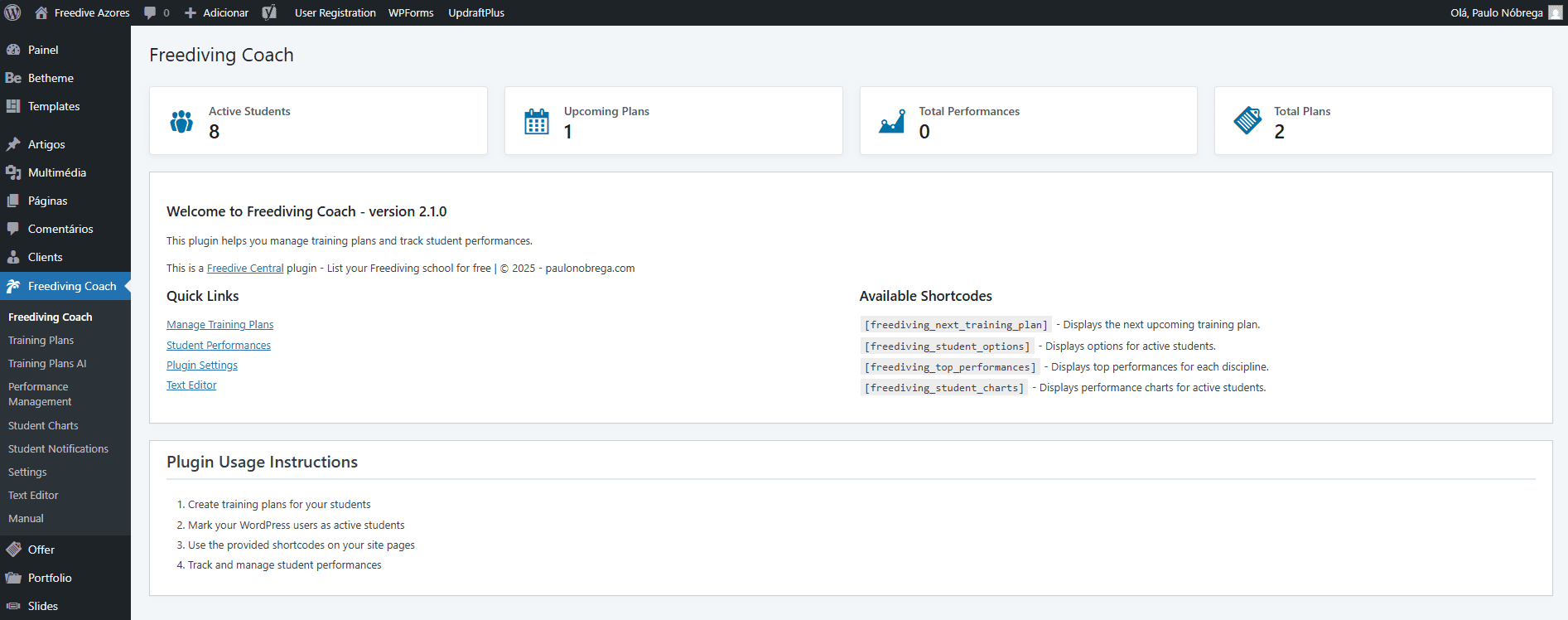The height and width of the screenshot is (620, 1568).
Task: Click the freediving_next_training_plan shortcode
Action: [x=956, y=325]
